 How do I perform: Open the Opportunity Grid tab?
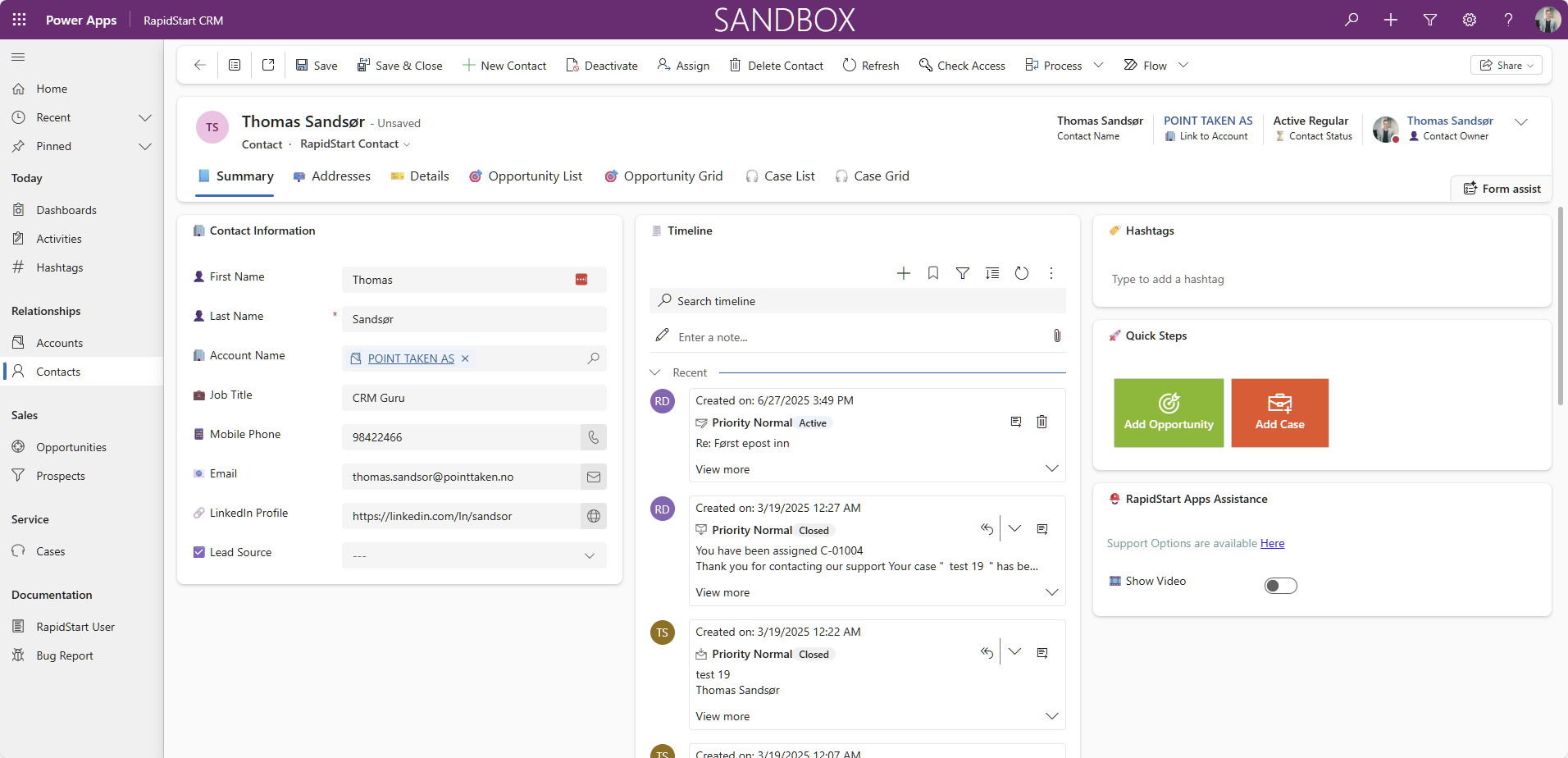[x=663, y=176]
